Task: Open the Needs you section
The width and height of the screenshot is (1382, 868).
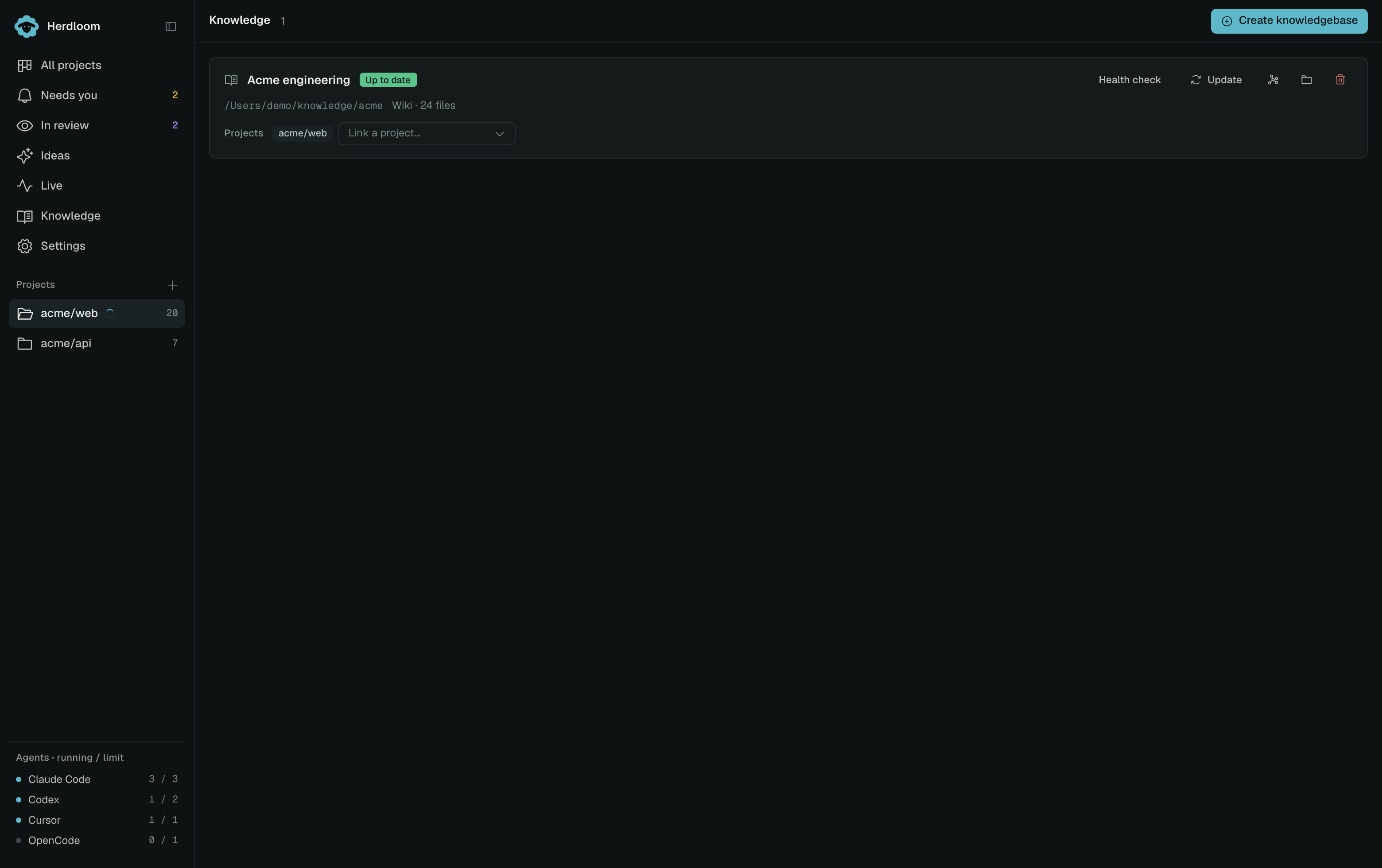Action: (97, 95)
